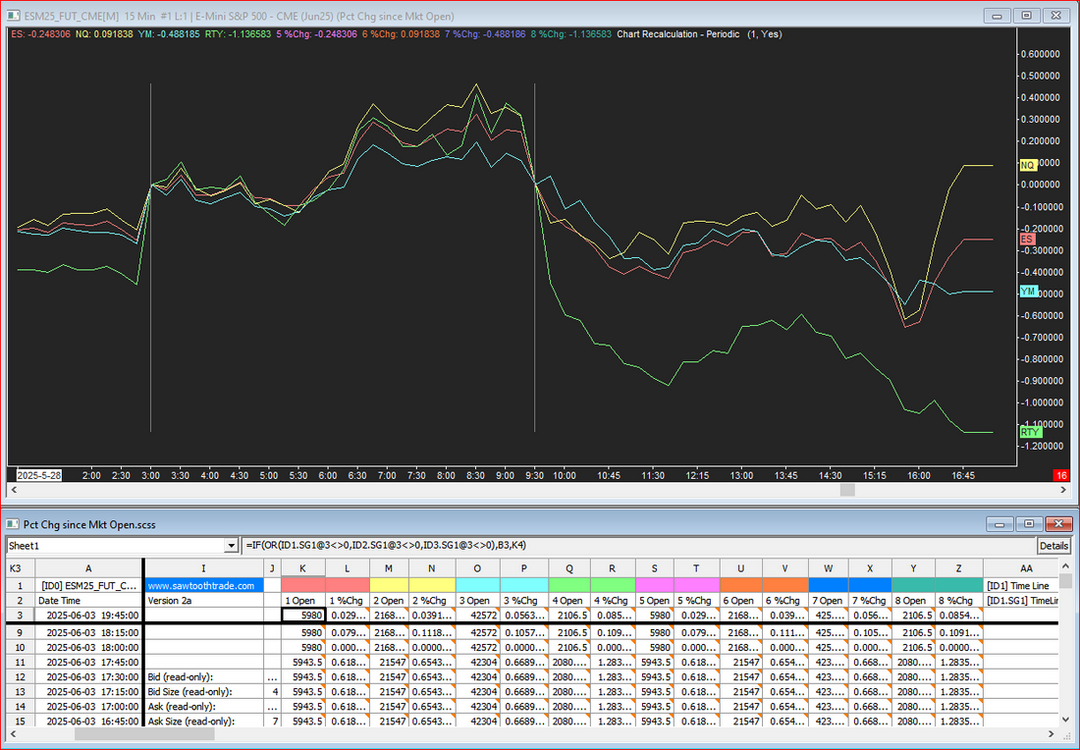1080x750 pixels.
Task: Click the spreadsheet window icon beside file name
Action: [14, 524]
